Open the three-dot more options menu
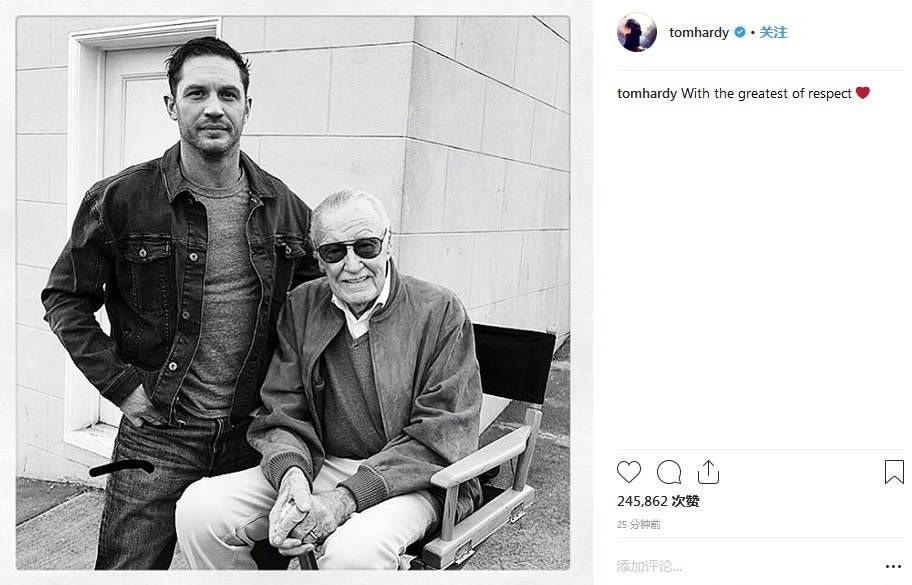This screenshot has height=585, width=912. tap(893, 566)
